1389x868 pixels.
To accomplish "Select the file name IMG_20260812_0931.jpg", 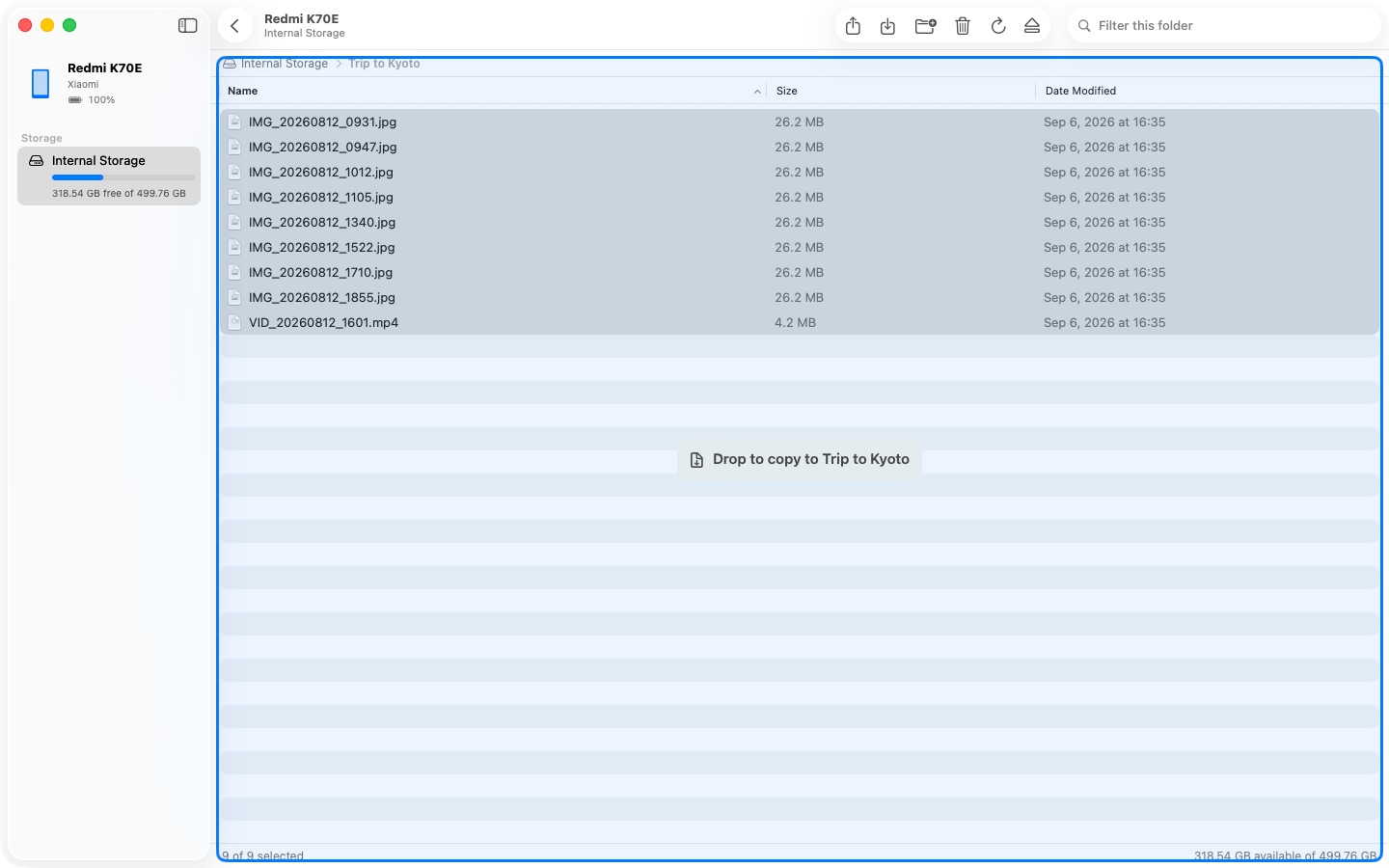I will 322,122.
